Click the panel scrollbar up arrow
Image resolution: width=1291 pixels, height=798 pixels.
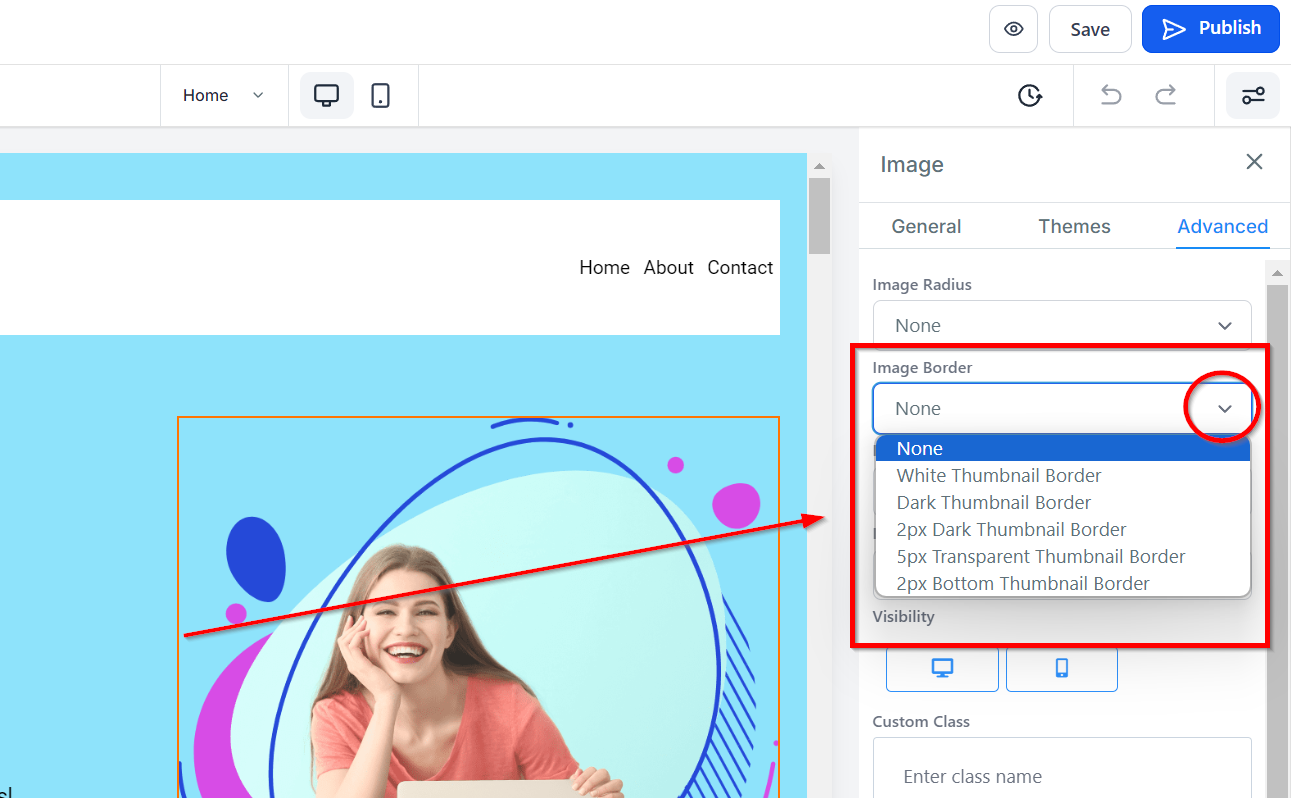pos(1277,273)
